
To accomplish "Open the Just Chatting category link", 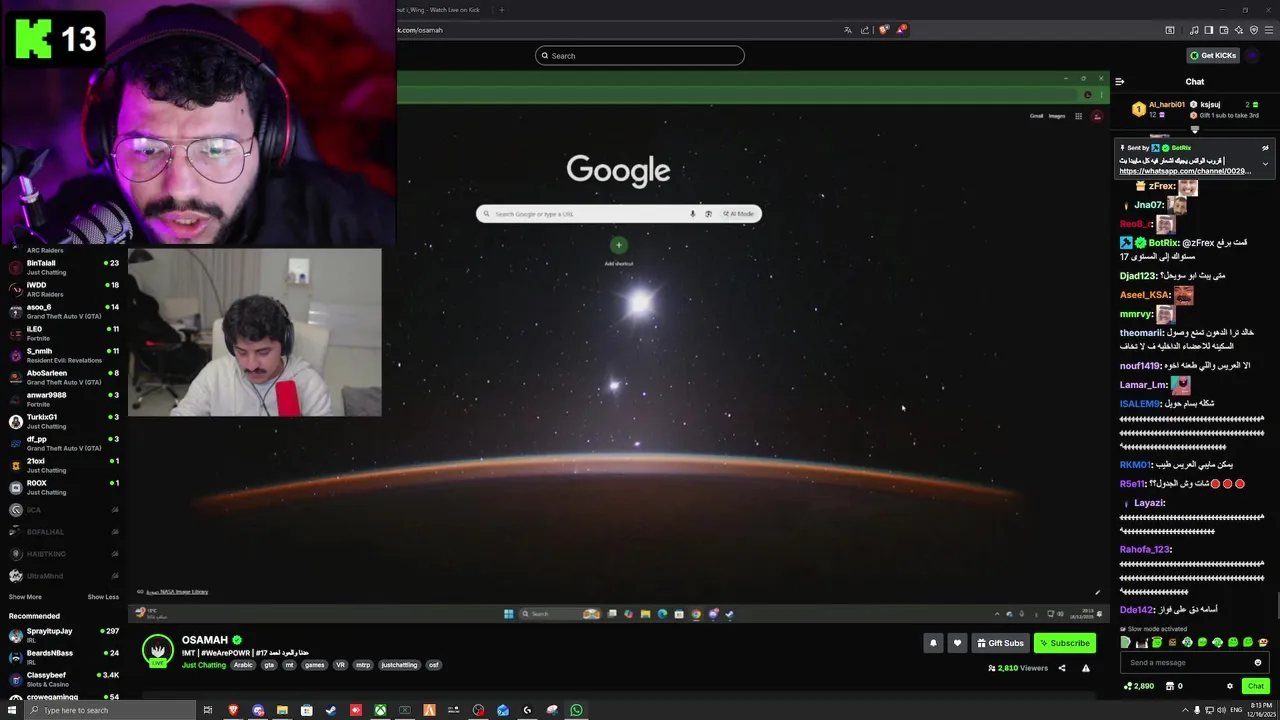I will point(204,665).
